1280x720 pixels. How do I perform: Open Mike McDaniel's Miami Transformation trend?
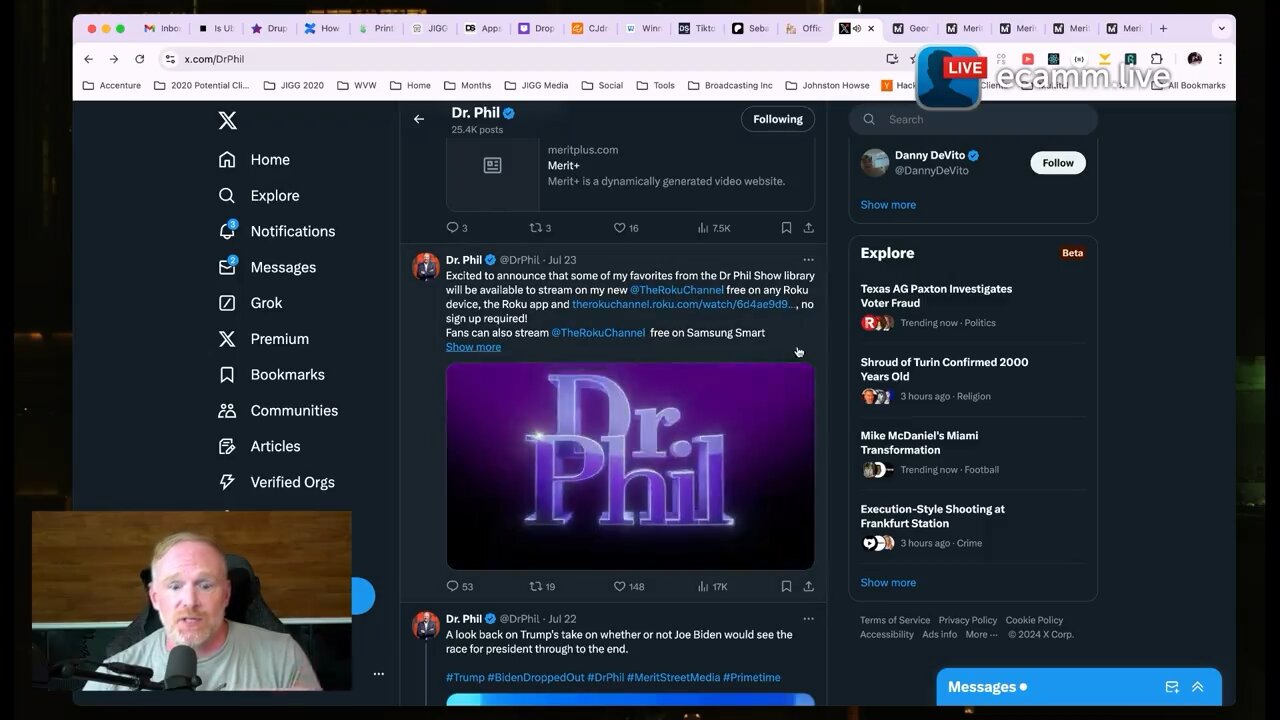tap(919, 443)
